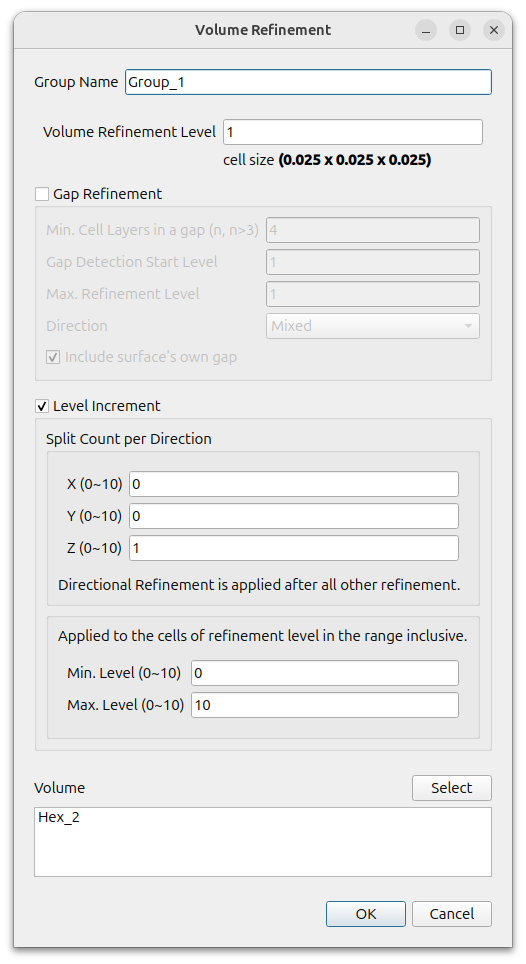Click the Group Name text field
Viewport: 526px width, 964px height.
click(x=308, y=82)
